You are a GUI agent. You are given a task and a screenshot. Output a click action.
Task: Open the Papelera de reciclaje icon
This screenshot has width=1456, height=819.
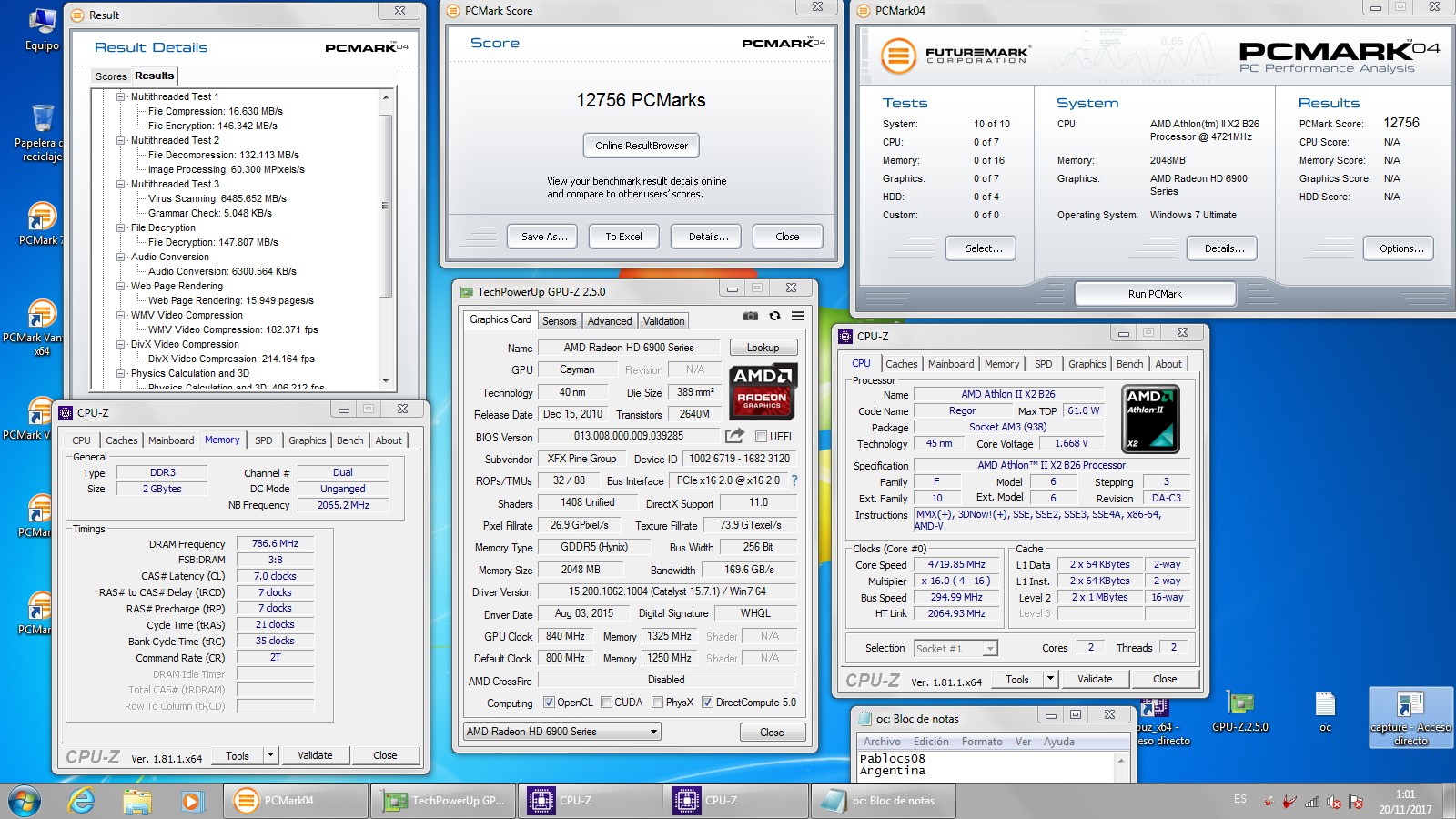coord(42,132)
